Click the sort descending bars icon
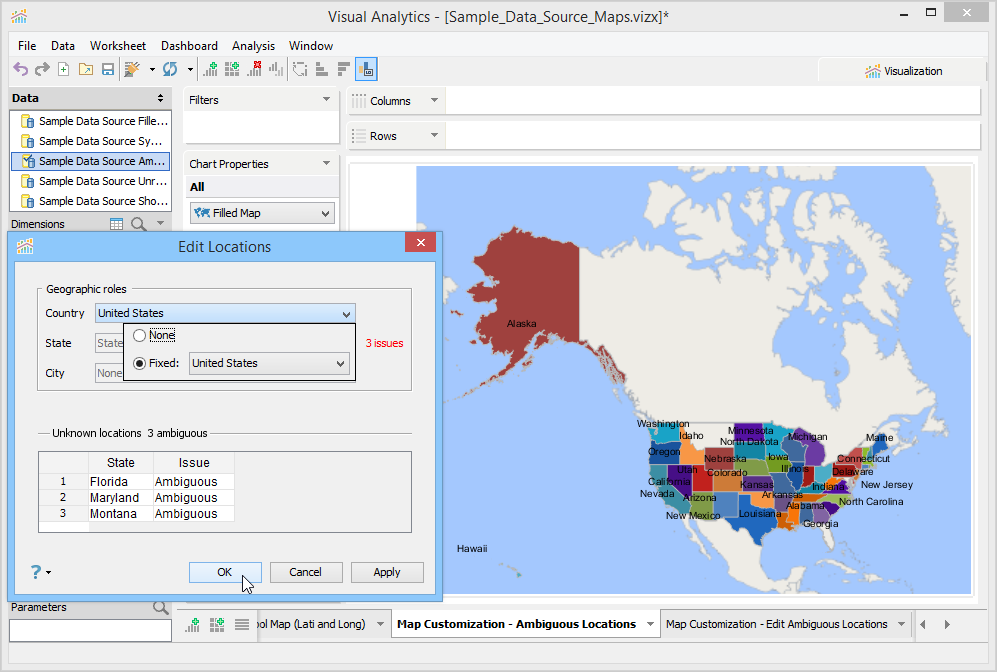997x672 pixels. pos(344,69)
